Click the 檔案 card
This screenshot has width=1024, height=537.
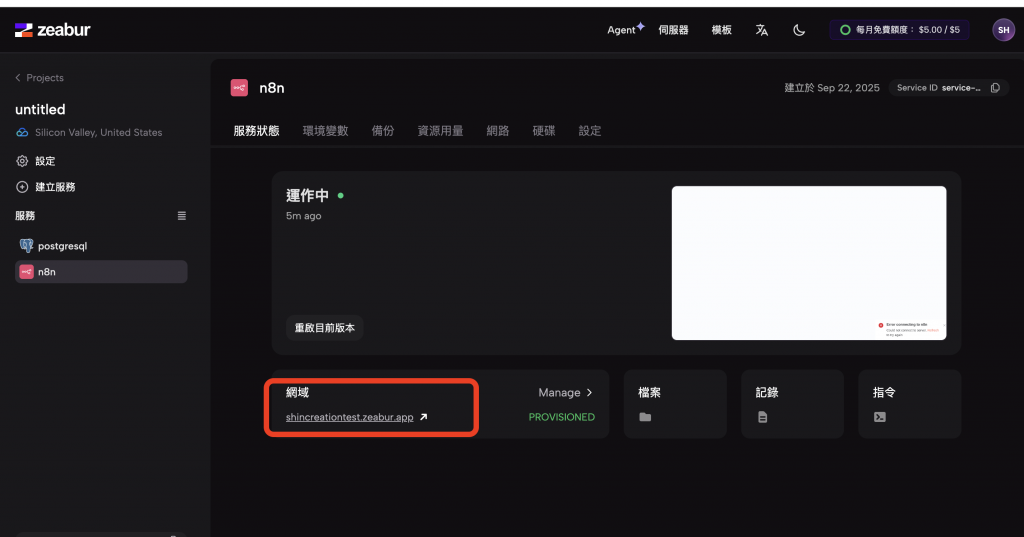675,404
